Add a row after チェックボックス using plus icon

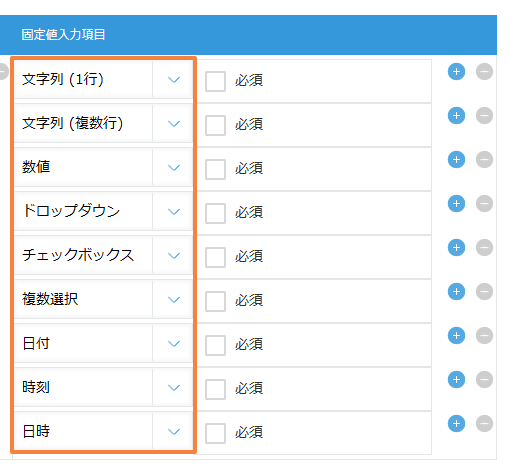tap(456, 248)
